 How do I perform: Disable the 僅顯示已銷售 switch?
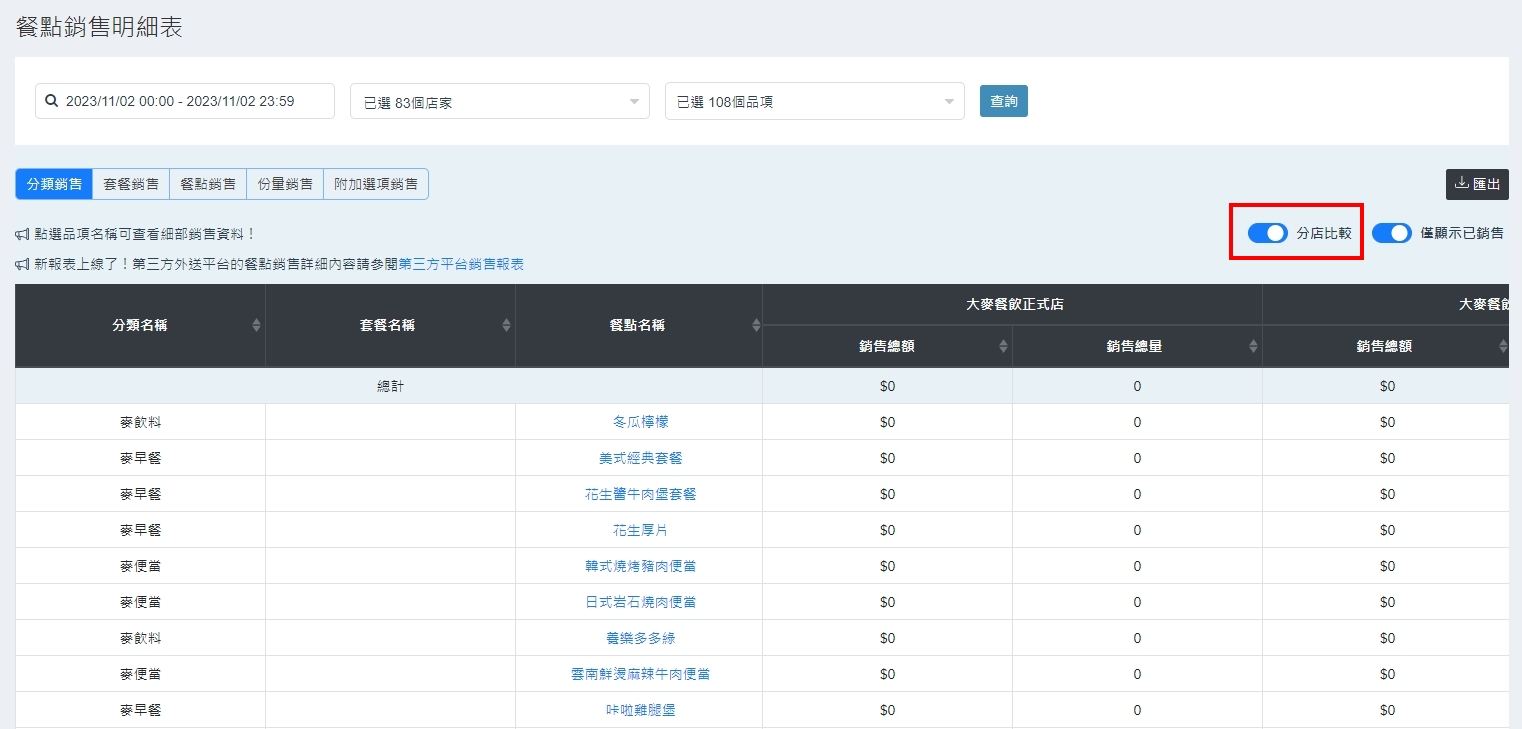[1391, 233]
